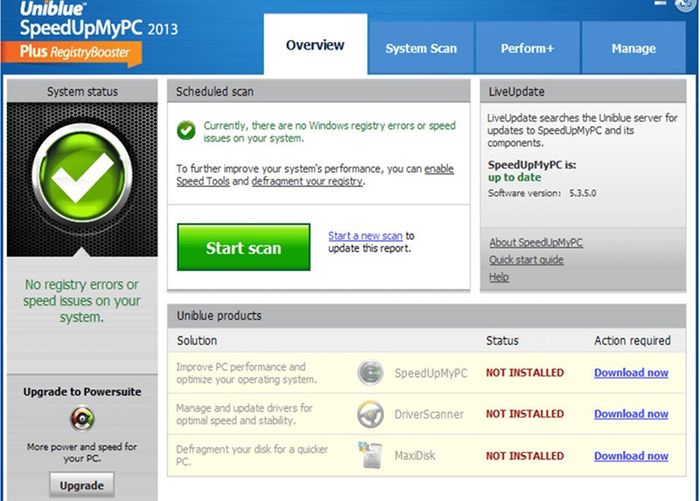This screenshot has width=700, height=501.
Task: Open the System Scan tab
Action: [x=421, y=48]
